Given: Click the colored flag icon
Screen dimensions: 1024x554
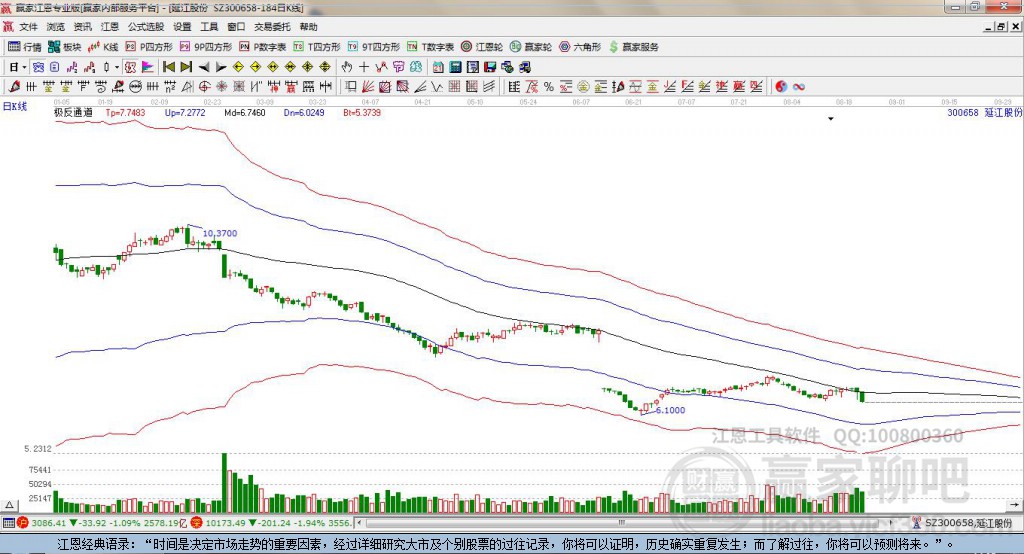Looking at the screenshot, I should click(x=148, y=67).
